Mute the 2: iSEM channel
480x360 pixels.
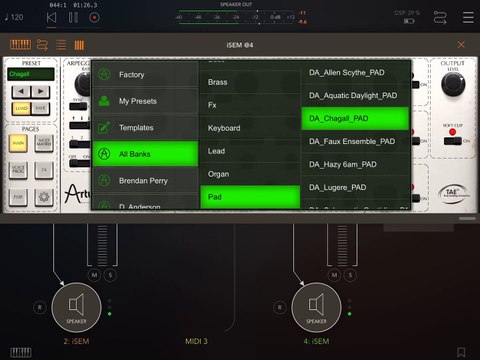pos(95,275)
